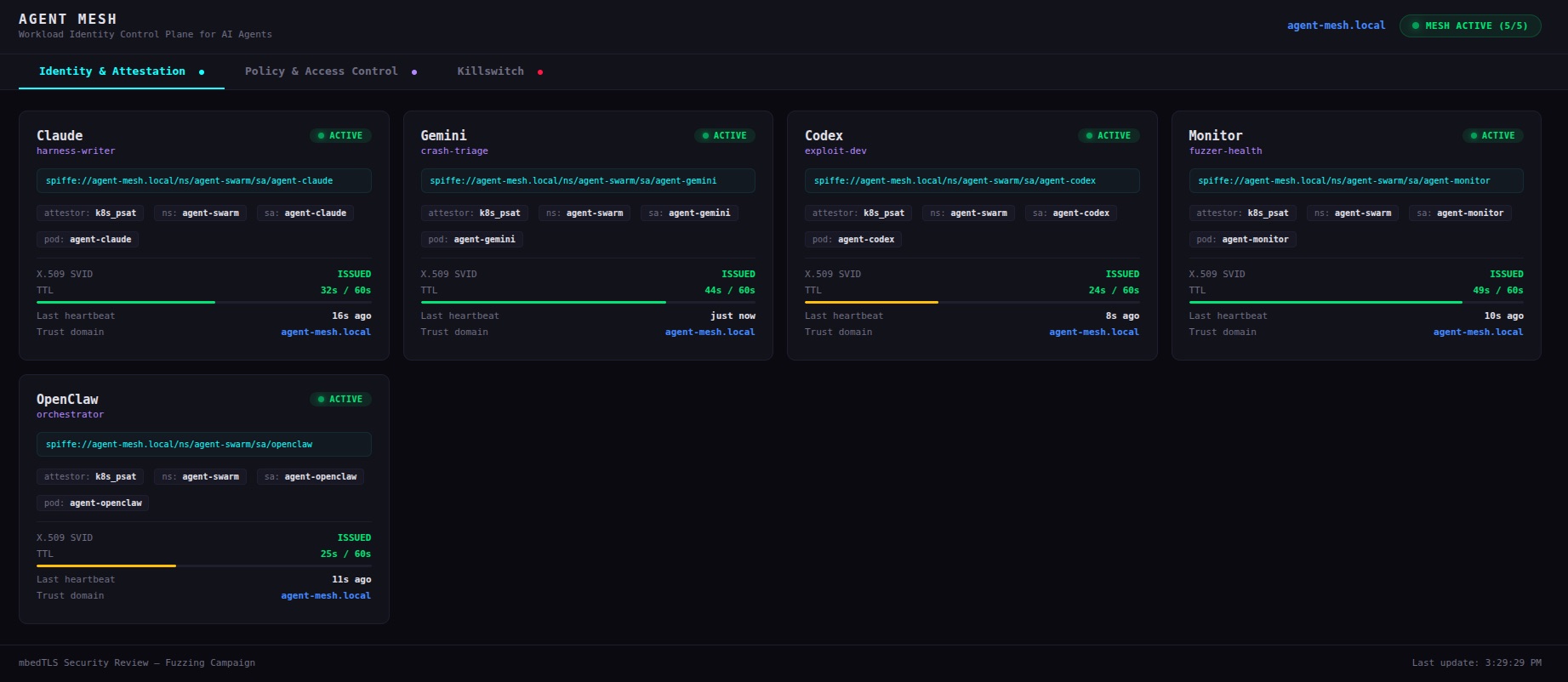Click the OpenClaw card title
Screen dimensions: 1568x682
pos(67,399)
